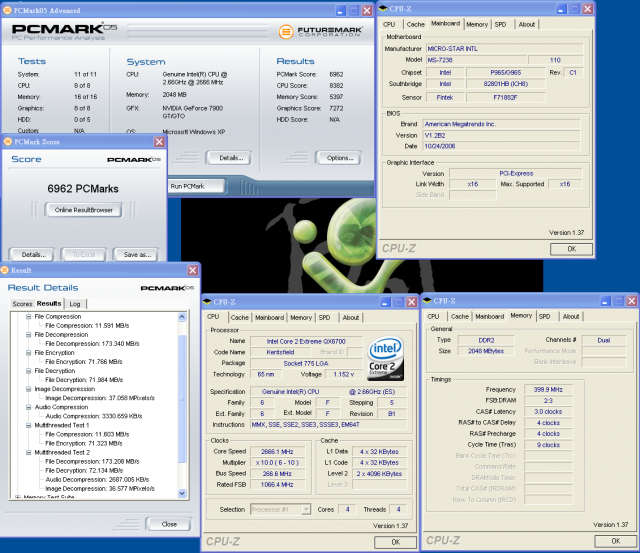Collapse the File Decryption tree node

29,371
